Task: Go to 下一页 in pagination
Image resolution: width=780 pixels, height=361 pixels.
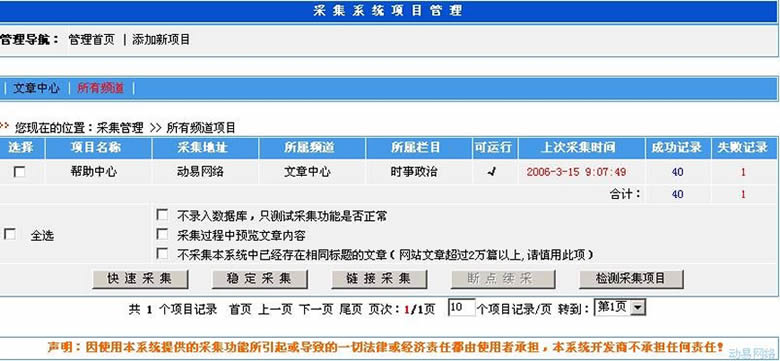Action: pyautogui.click(x=316, y=309)
